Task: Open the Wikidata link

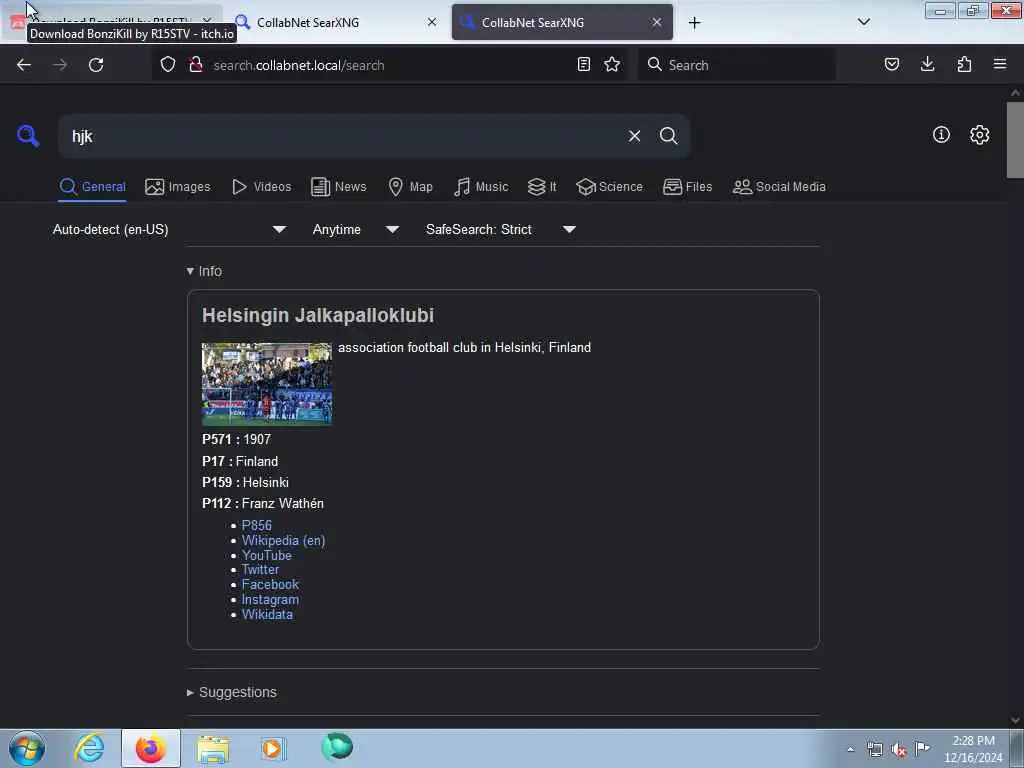Action: pyautogui.click(x=267, y=615)
